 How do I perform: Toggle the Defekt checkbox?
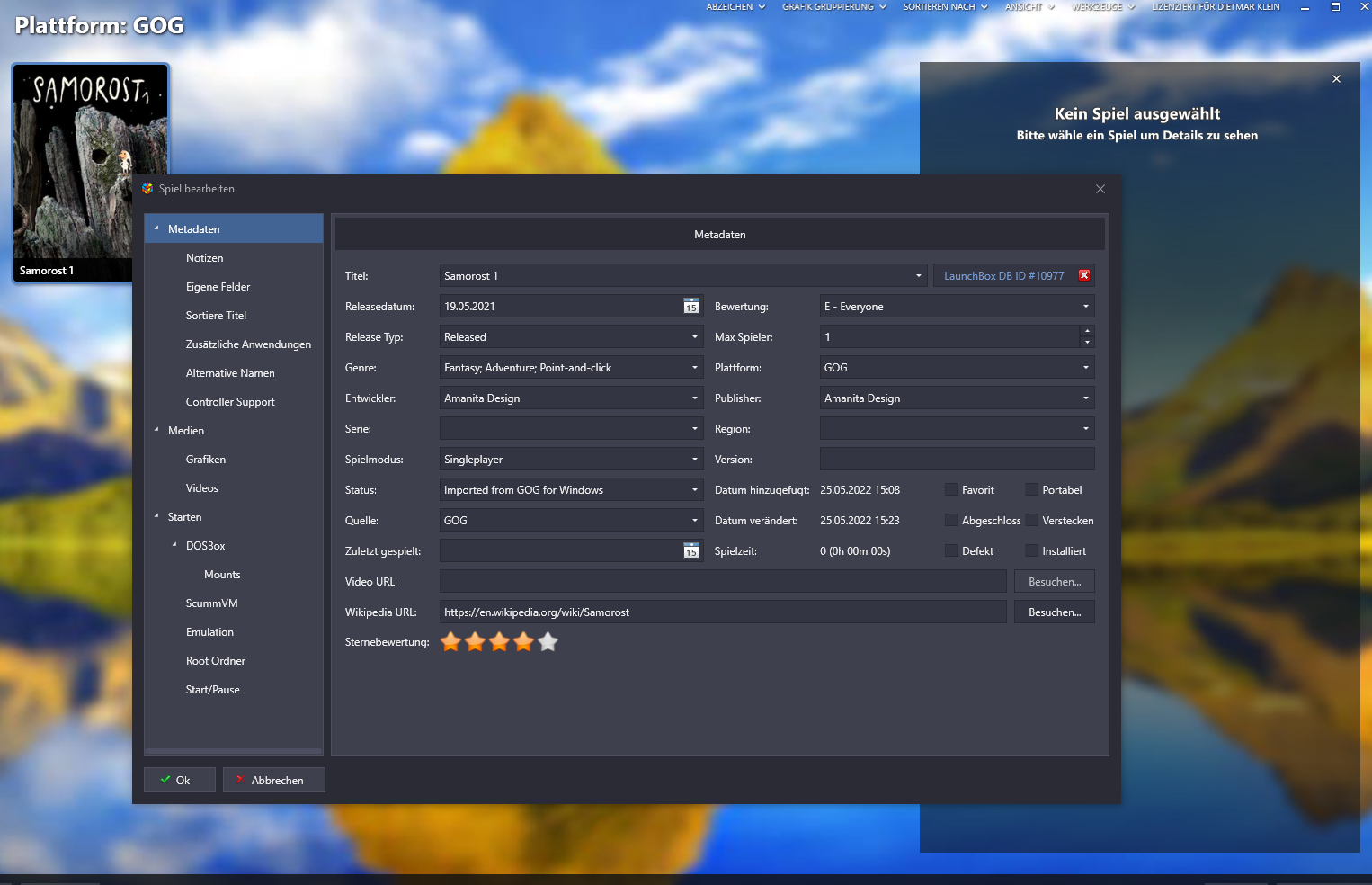coord(951,551)
